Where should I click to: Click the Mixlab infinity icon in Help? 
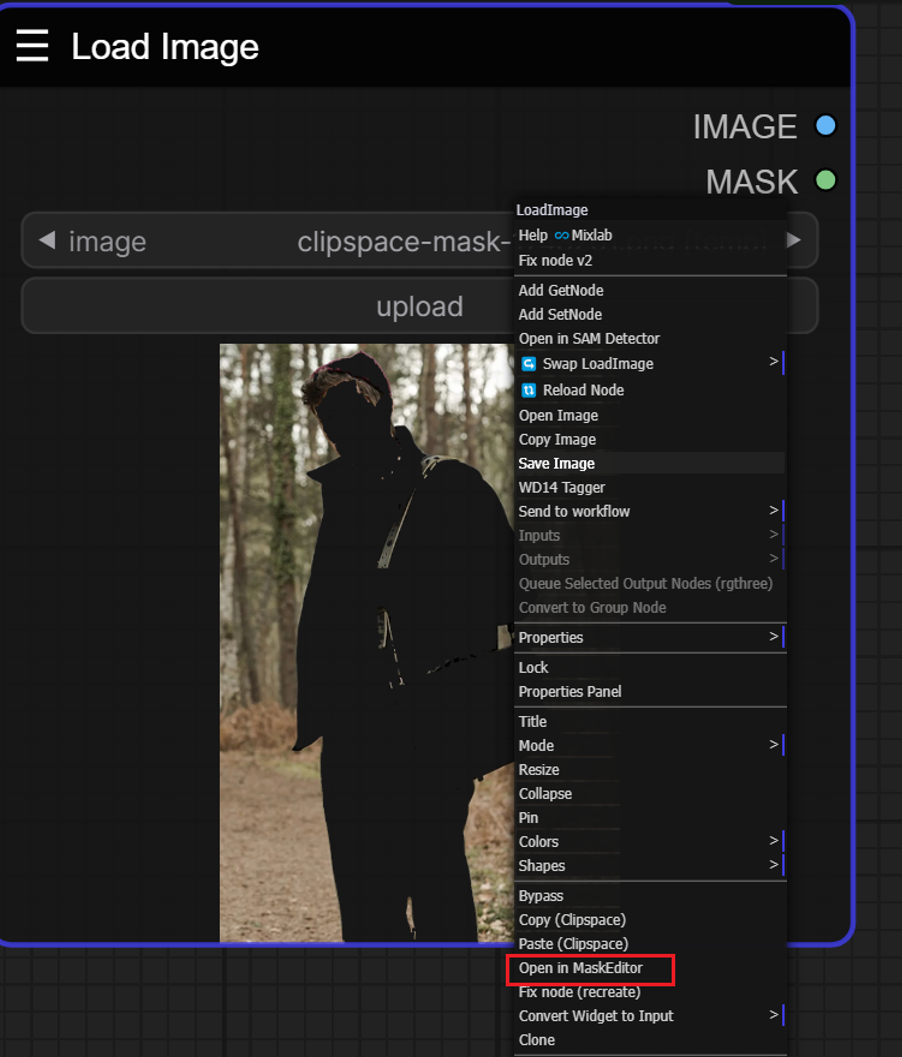(561, 235)
